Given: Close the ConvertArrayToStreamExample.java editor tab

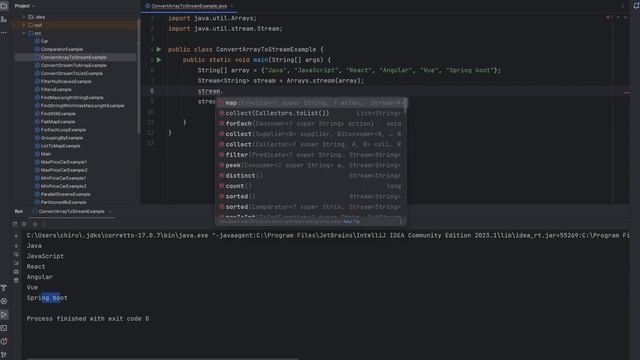Looking at the screenshot, I should tap(232, 6).
